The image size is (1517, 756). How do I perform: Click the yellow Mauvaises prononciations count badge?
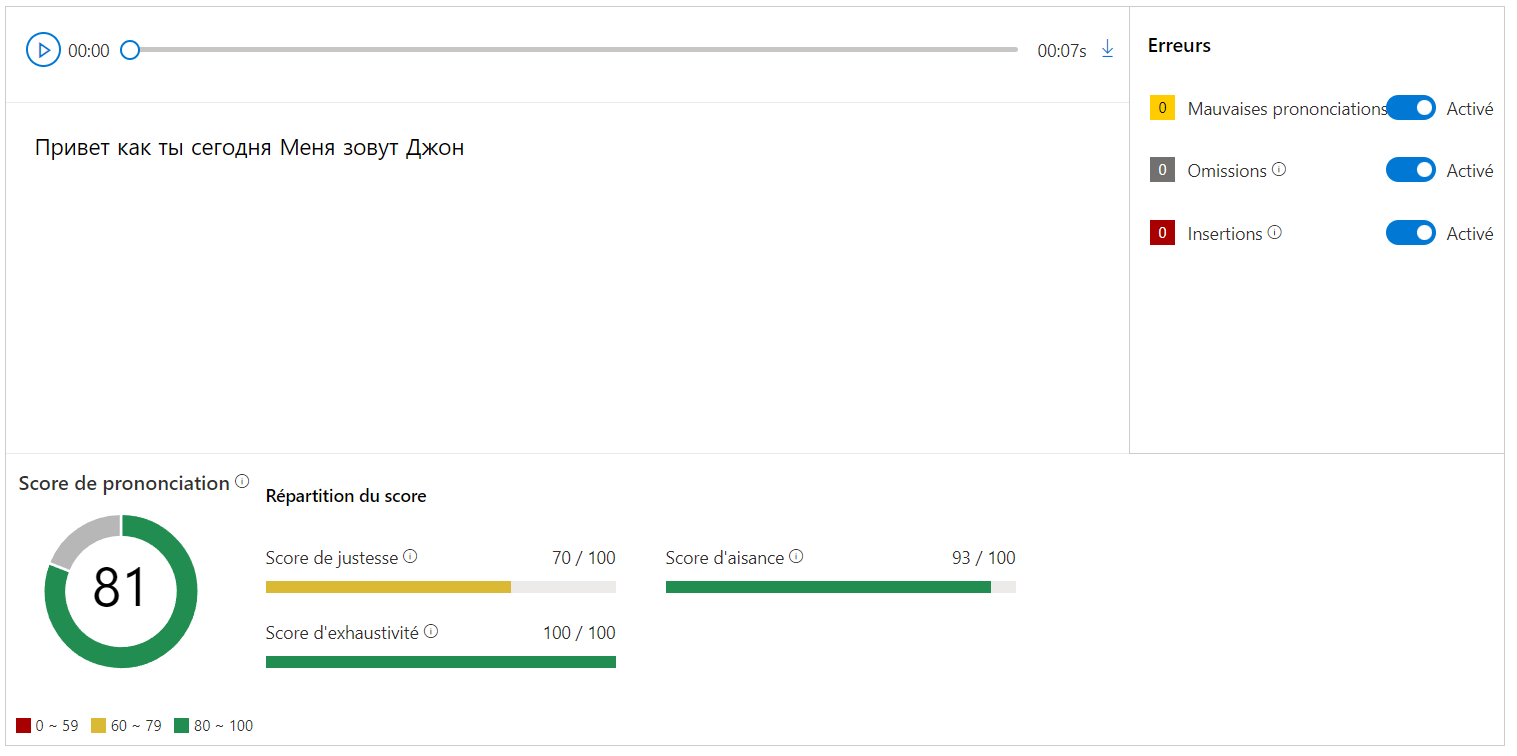[x=1162, y=108]
